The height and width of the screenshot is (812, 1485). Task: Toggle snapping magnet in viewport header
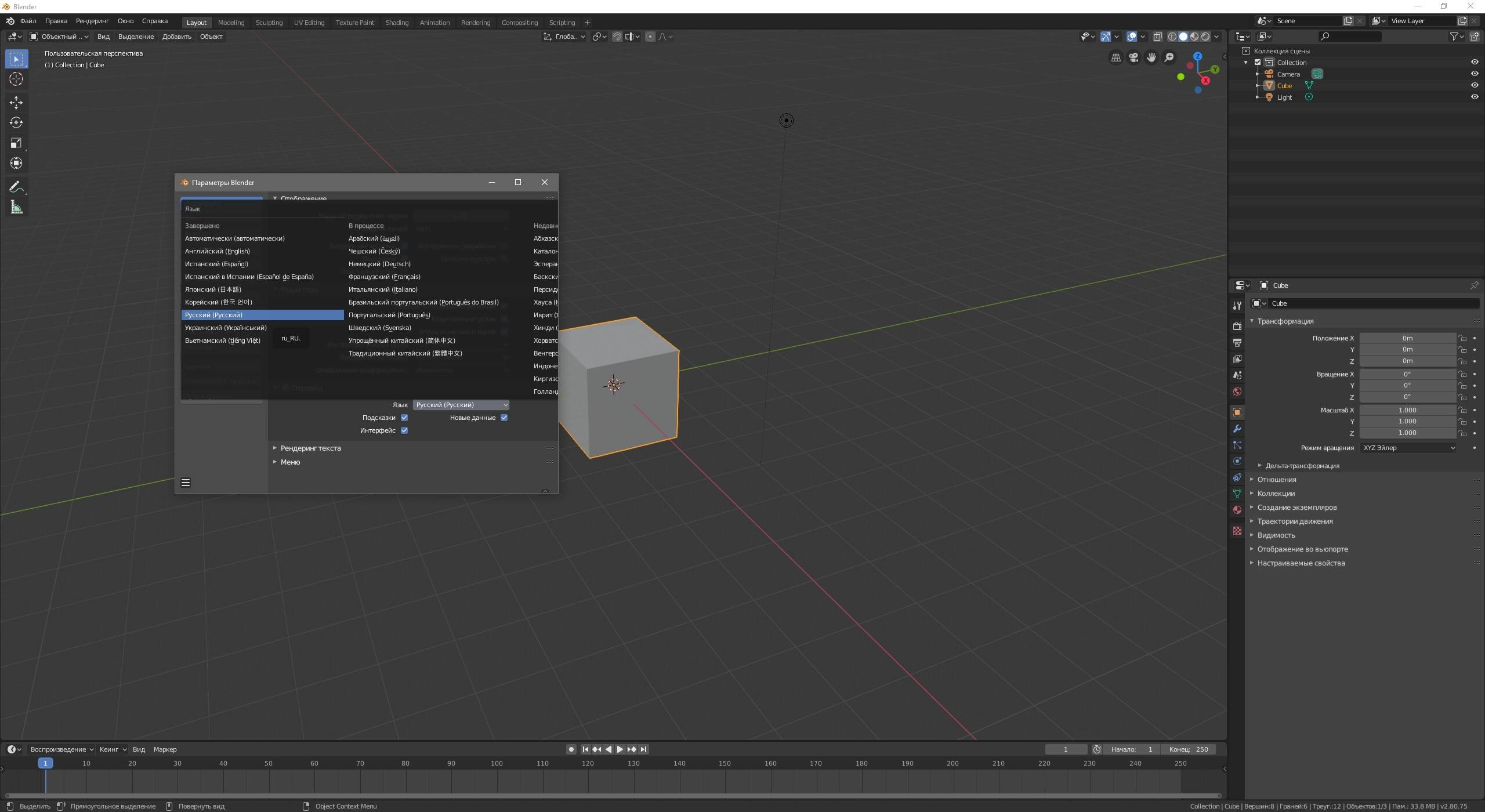[617, 37]
